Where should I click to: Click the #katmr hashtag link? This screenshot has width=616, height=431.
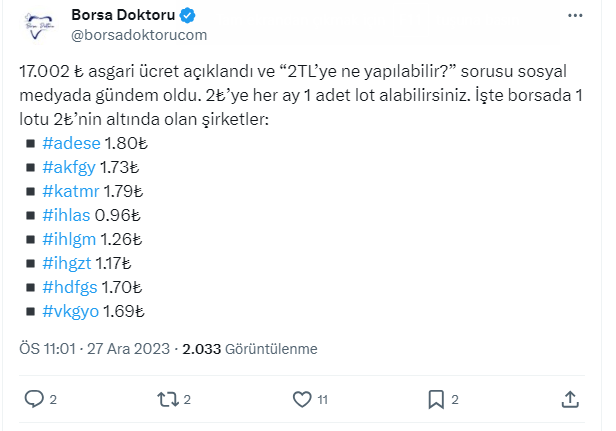72,191
